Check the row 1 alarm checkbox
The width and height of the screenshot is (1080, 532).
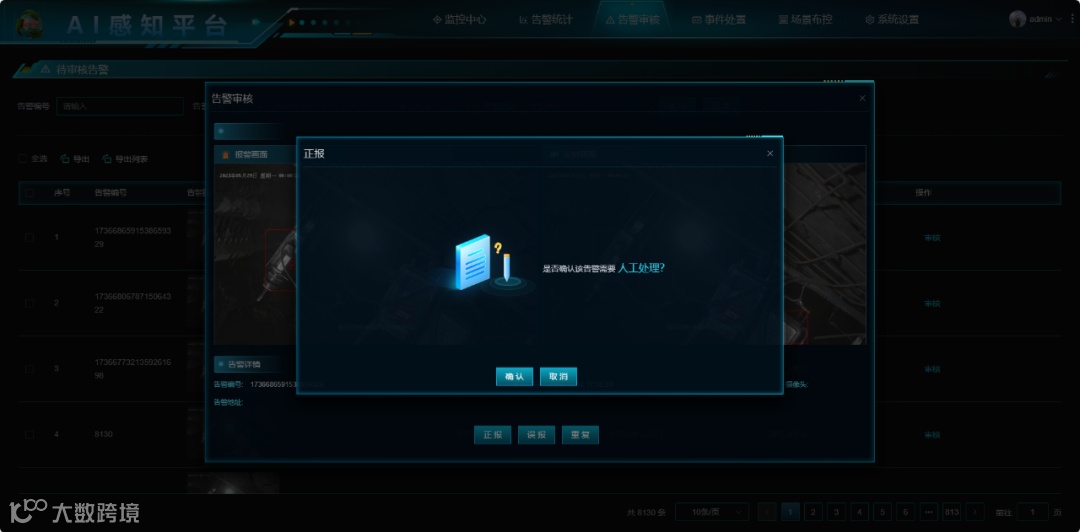point(29,238)
